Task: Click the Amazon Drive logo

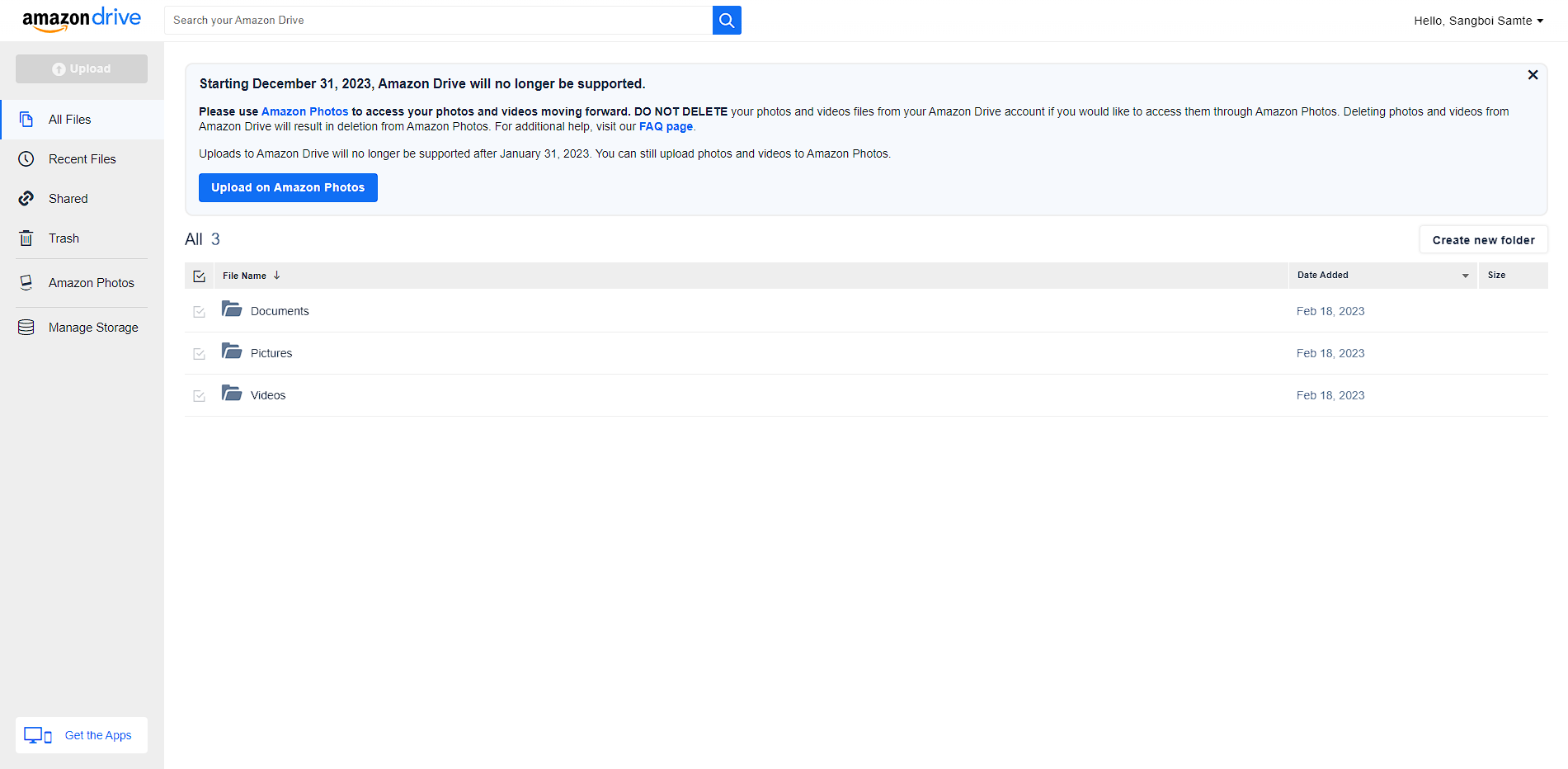Action: [82, 20]
